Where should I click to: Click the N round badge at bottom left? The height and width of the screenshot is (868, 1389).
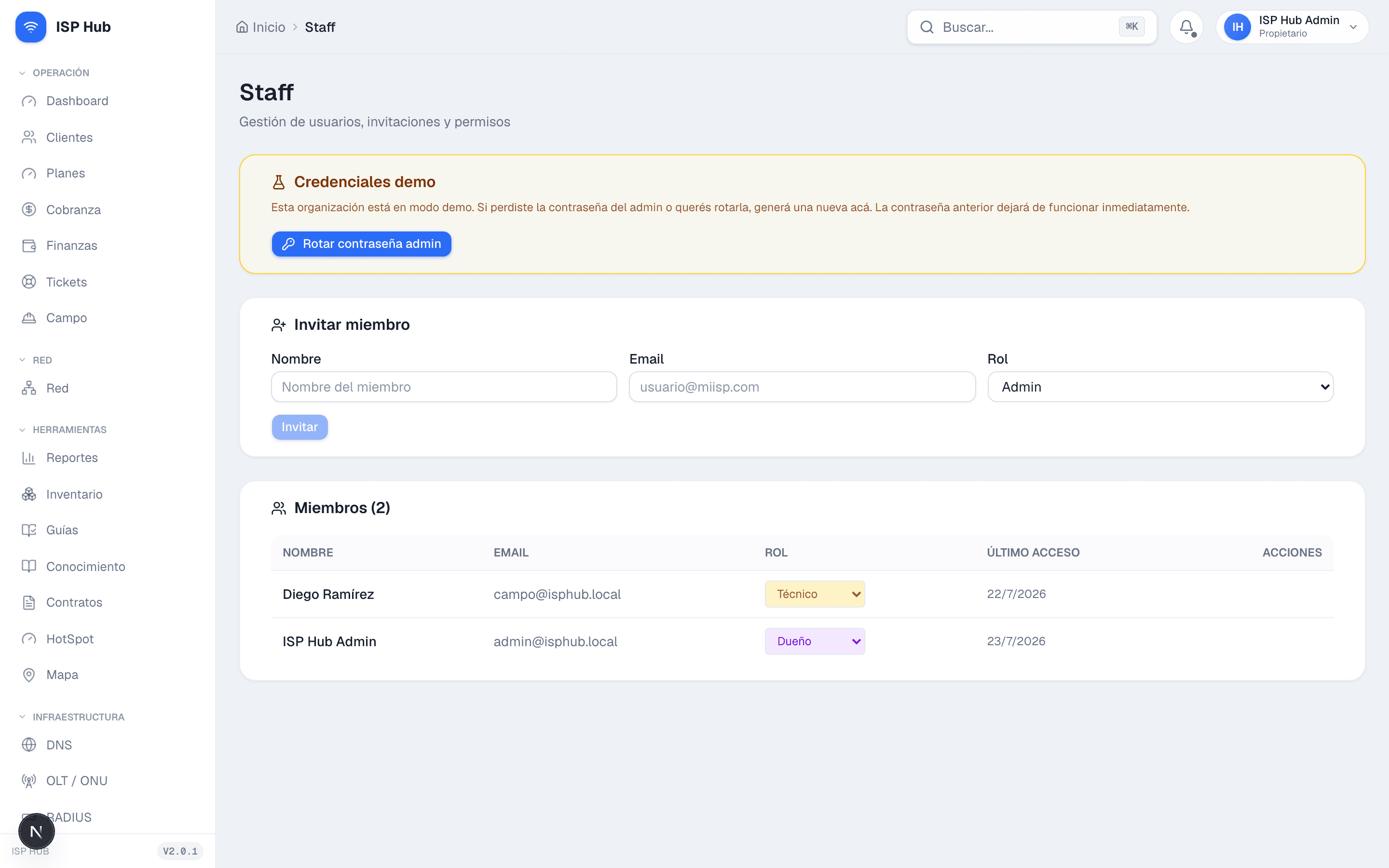point(36,831)
